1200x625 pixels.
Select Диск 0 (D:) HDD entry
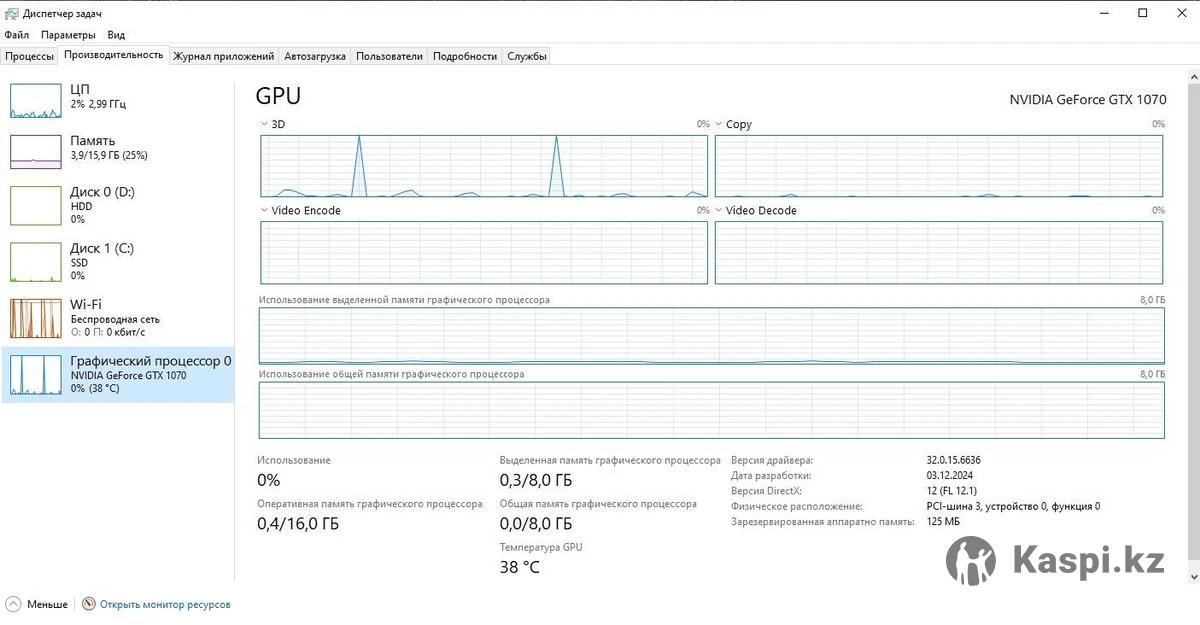(118, 205)
